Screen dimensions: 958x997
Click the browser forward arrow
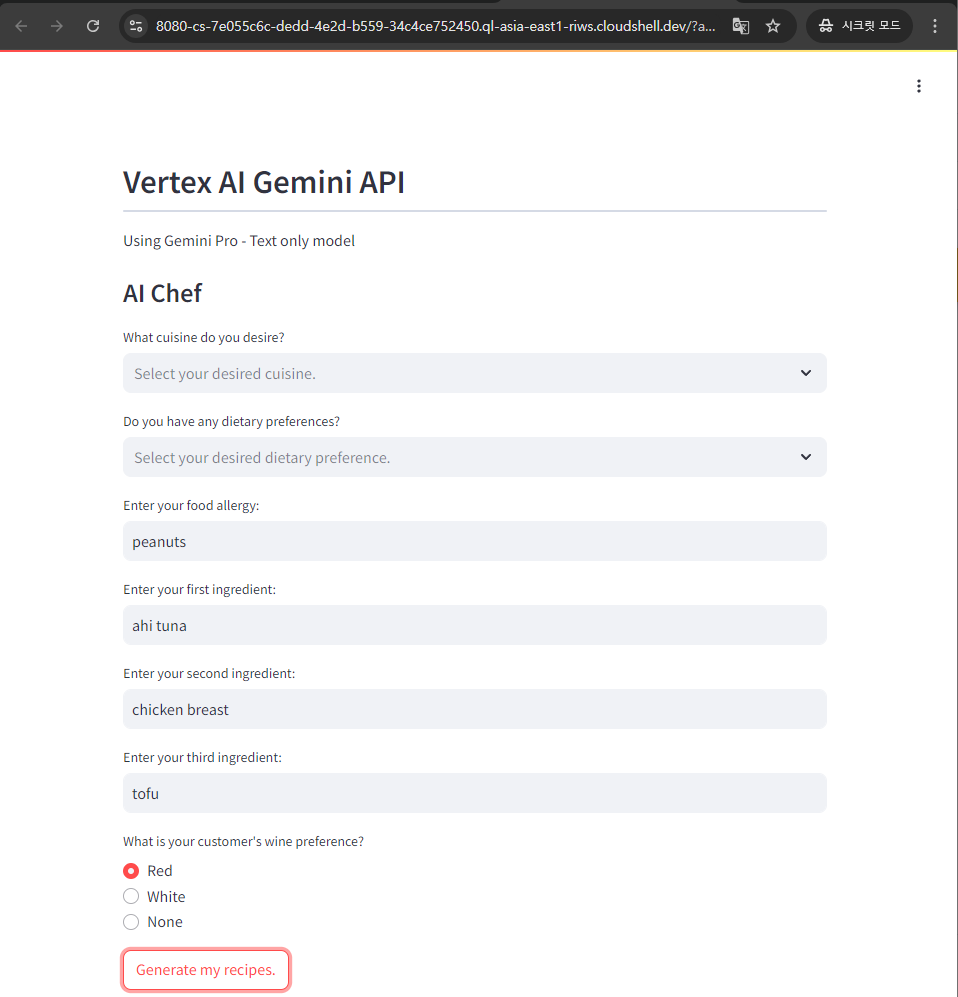coord(57,26)
